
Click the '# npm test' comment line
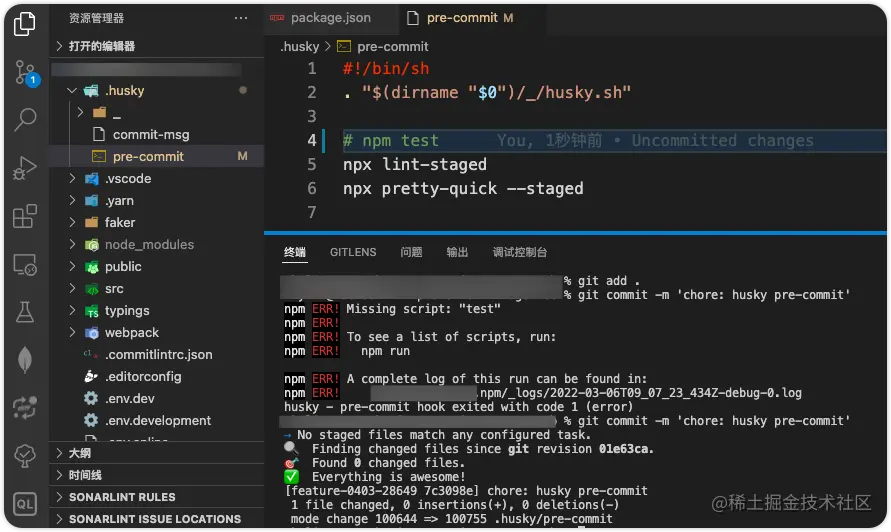click(390, 140)
